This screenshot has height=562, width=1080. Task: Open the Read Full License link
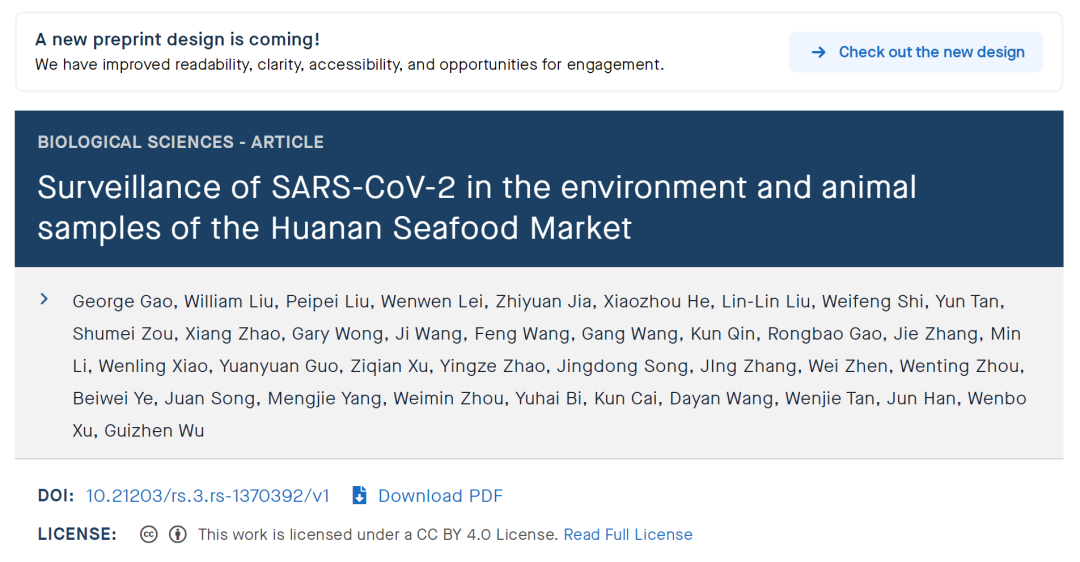627,534
